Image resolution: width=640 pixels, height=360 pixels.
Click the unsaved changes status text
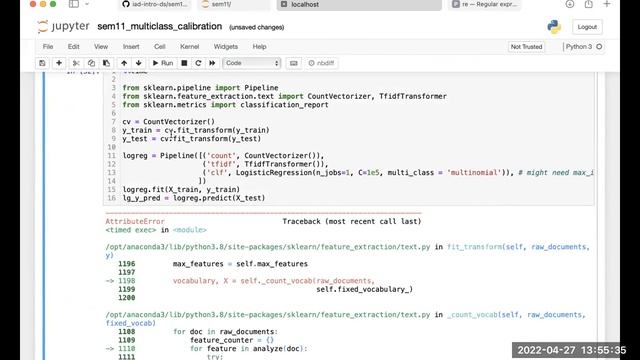[x=256, y=27]
